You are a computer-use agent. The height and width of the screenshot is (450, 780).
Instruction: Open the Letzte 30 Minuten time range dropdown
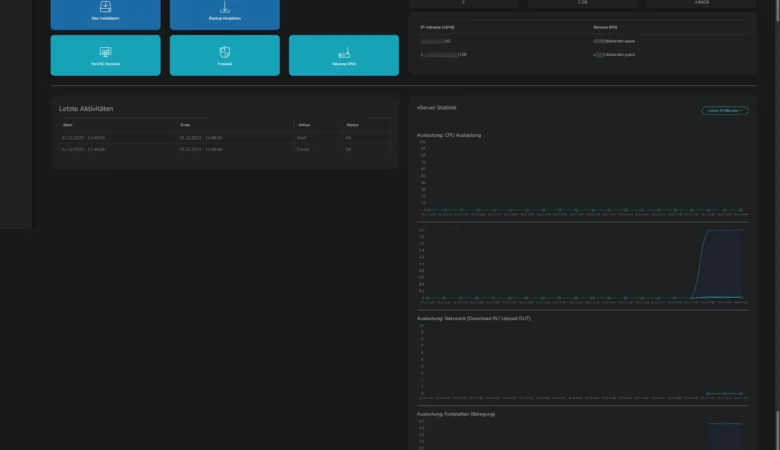point(725,110)
